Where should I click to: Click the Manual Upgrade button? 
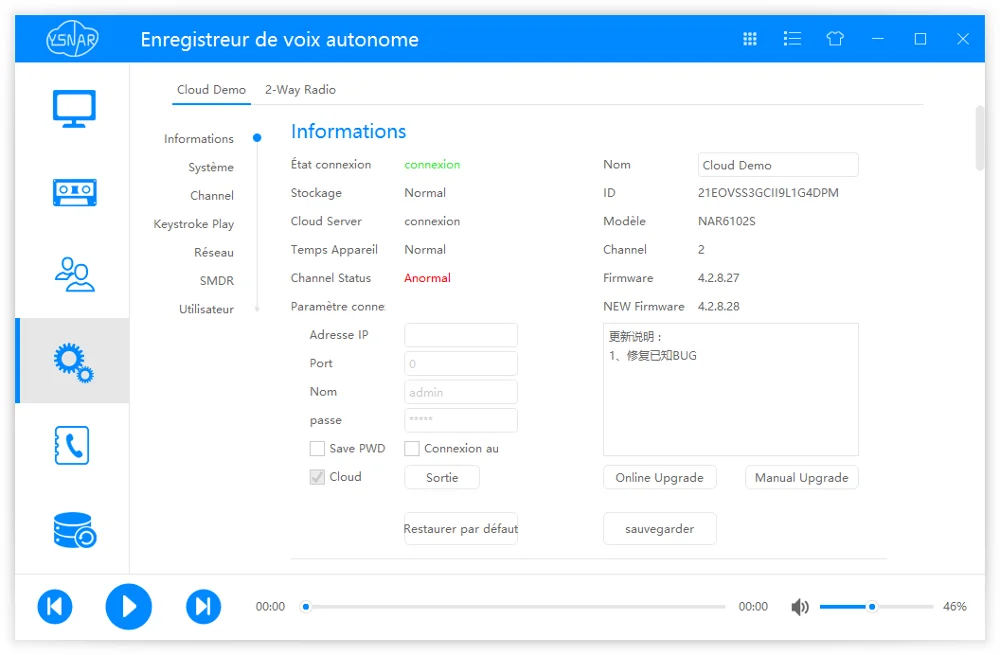pos(802,477)
